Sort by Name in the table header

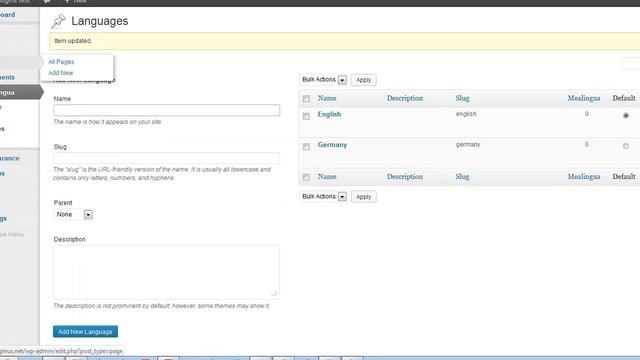(x=327, y=98)
